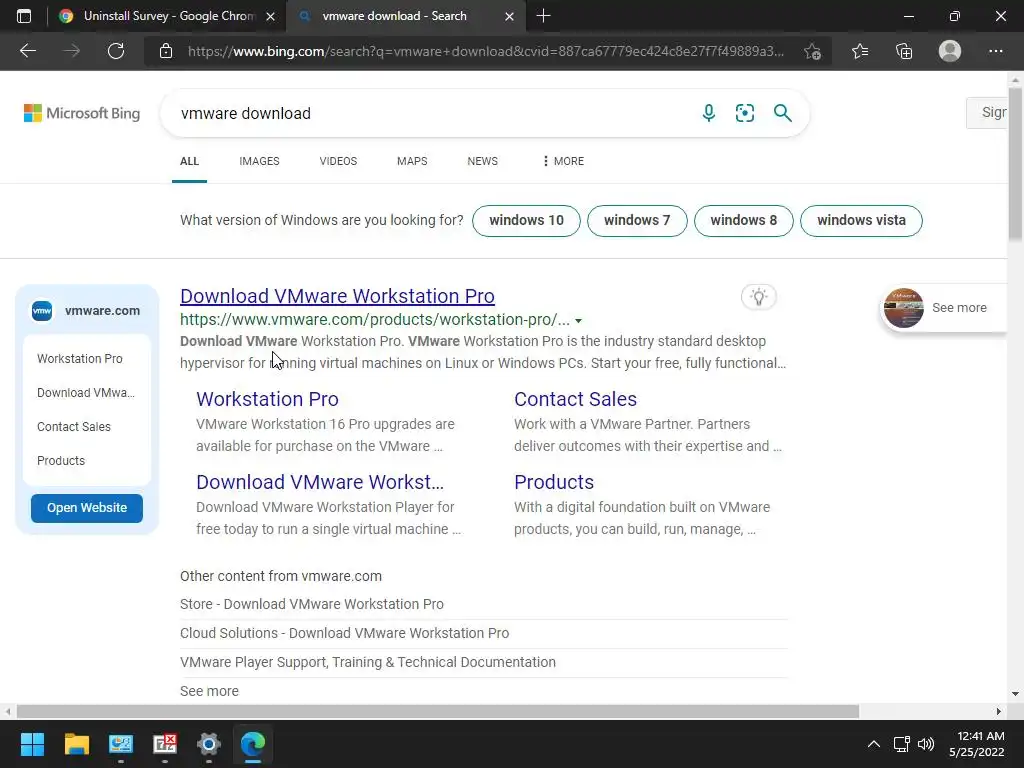This screenshot has height=768, width=1024.
Task: Switch to VIDEOS results tab
Action: [338, 161]
